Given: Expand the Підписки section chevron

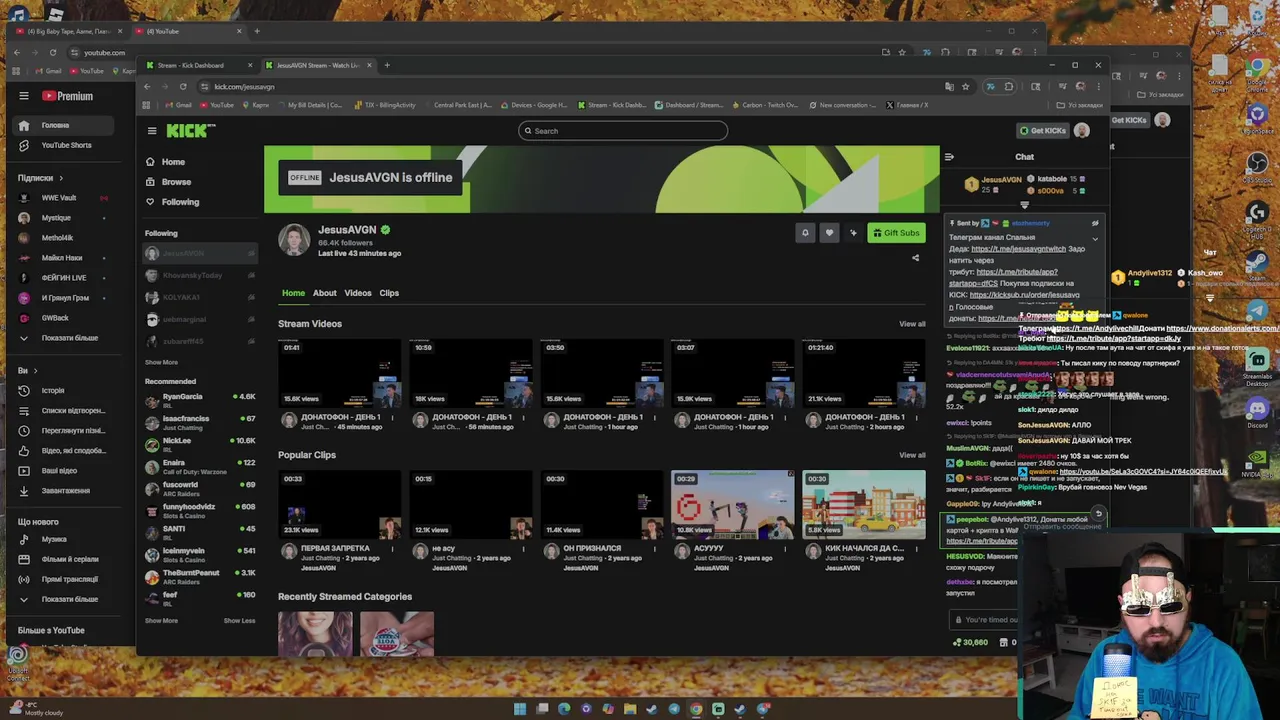Looking at the screenshot, I should pos(60,178).
